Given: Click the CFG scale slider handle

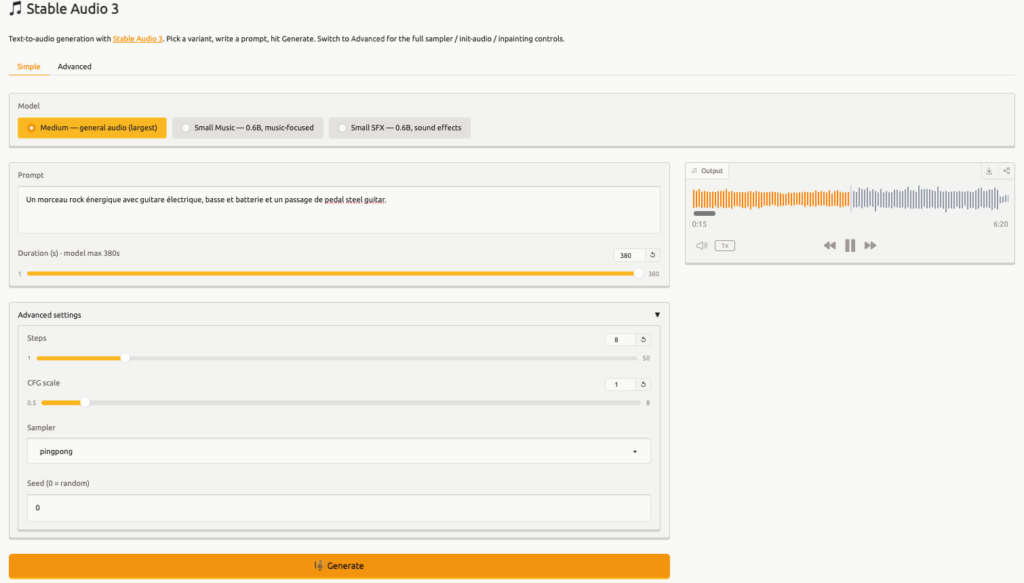Looking at the screenshot, I should tap(84, 403).
